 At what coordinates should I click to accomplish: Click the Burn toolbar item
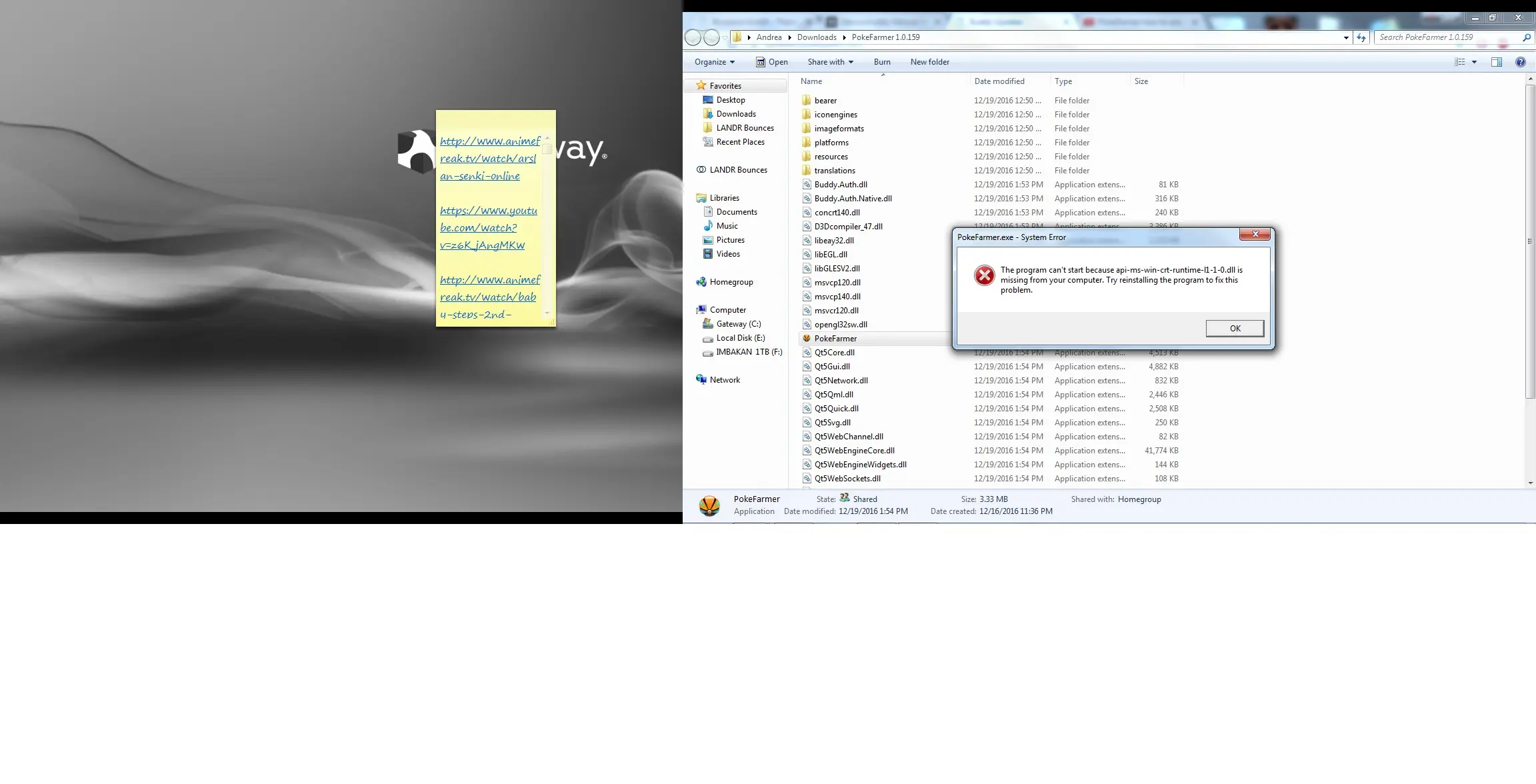click(881, 62)
